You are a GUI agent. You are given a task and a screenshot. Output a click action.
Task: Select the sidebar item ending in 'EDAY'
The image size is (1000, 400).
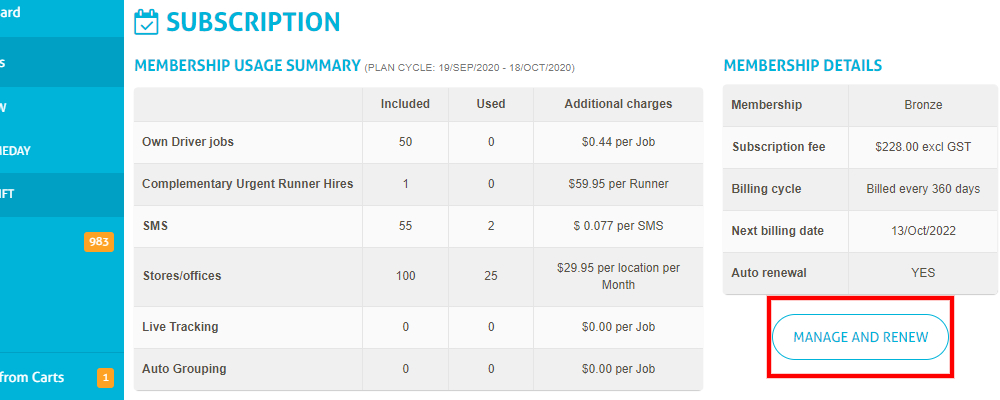pyautogui.click(x=62, y=151)
